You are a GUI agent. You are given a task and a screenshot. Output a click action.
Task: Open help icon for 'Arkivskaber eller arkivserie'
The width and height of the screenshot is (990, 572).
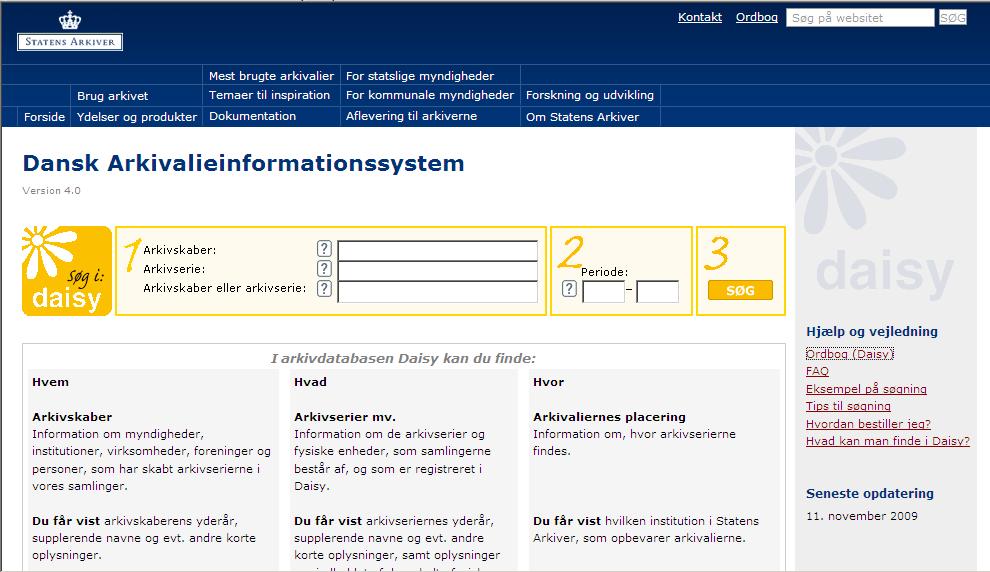324,289
